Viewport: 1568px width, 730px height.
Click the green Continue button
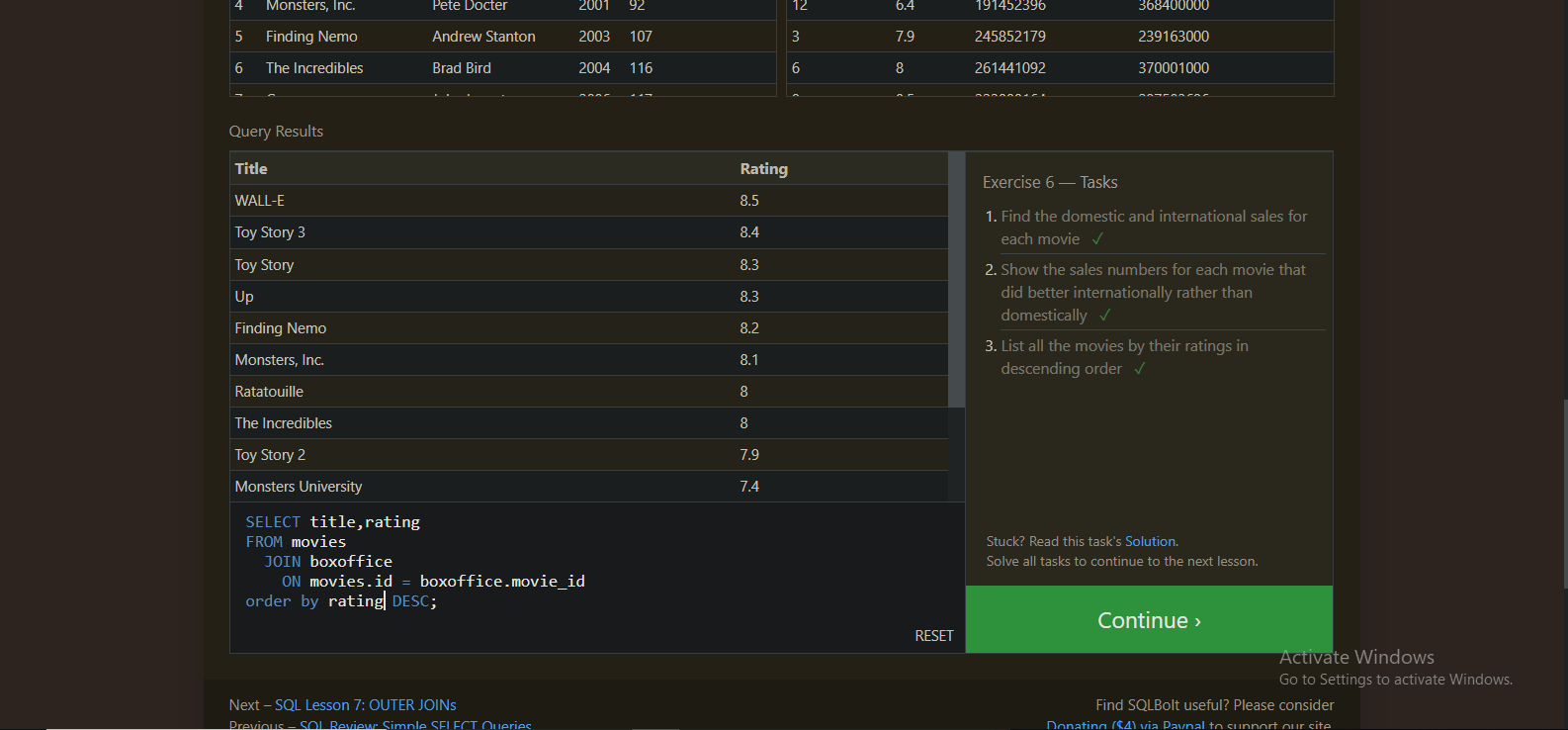[x=1149, y=619]
